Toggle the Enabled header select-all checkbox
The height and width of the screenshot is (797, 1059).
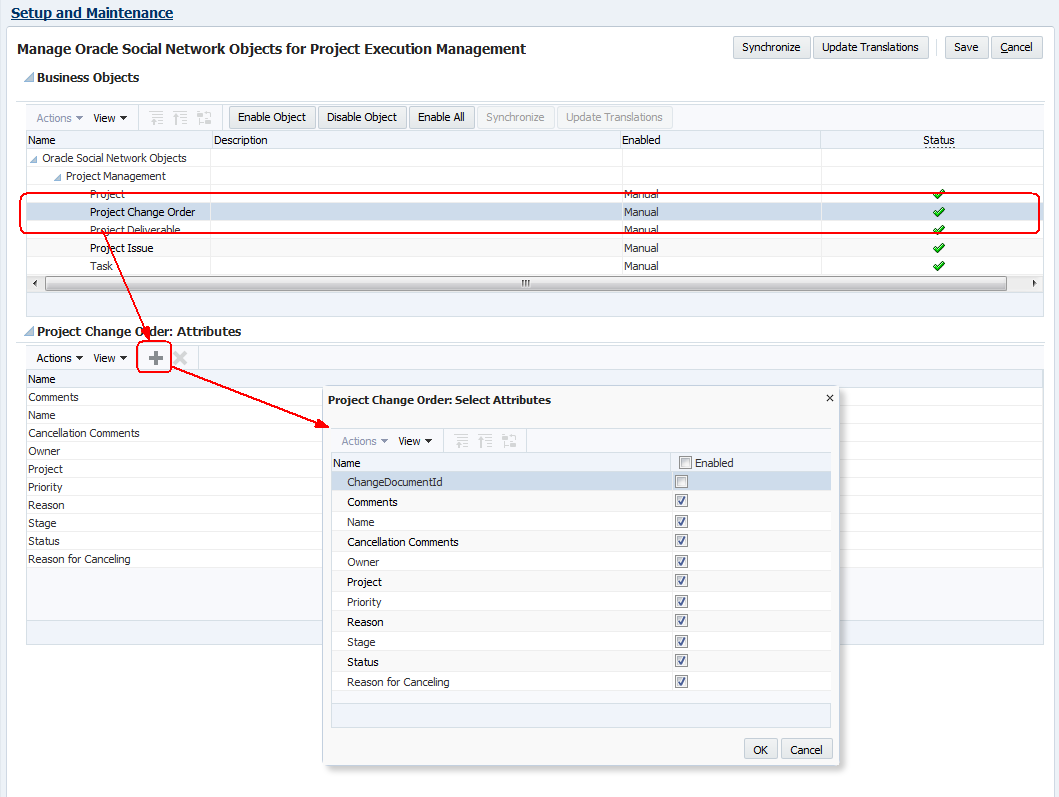[685, 463]
